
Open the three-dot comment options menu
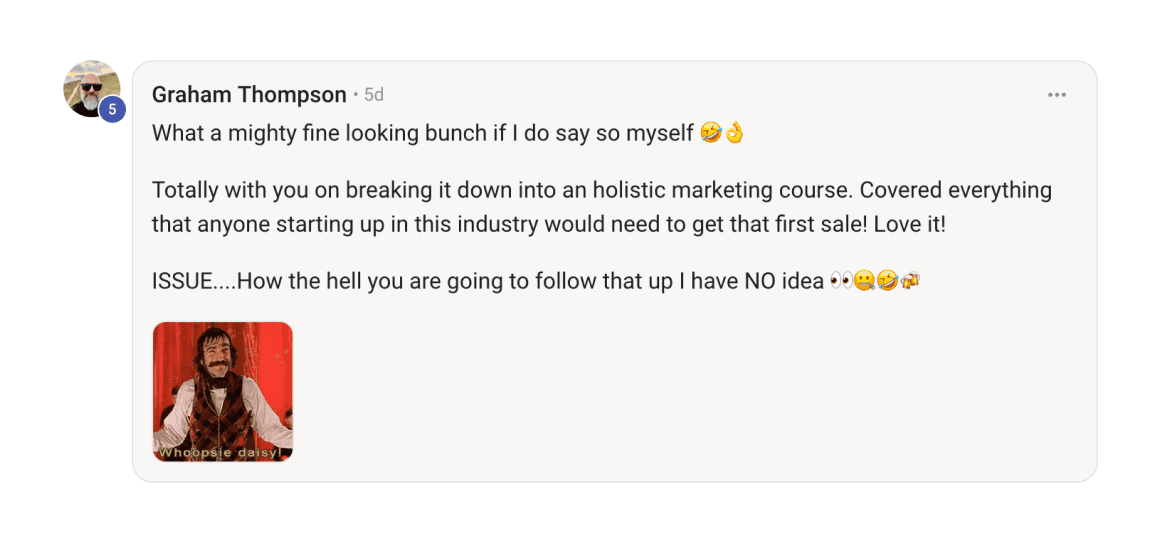(1057, 95)
